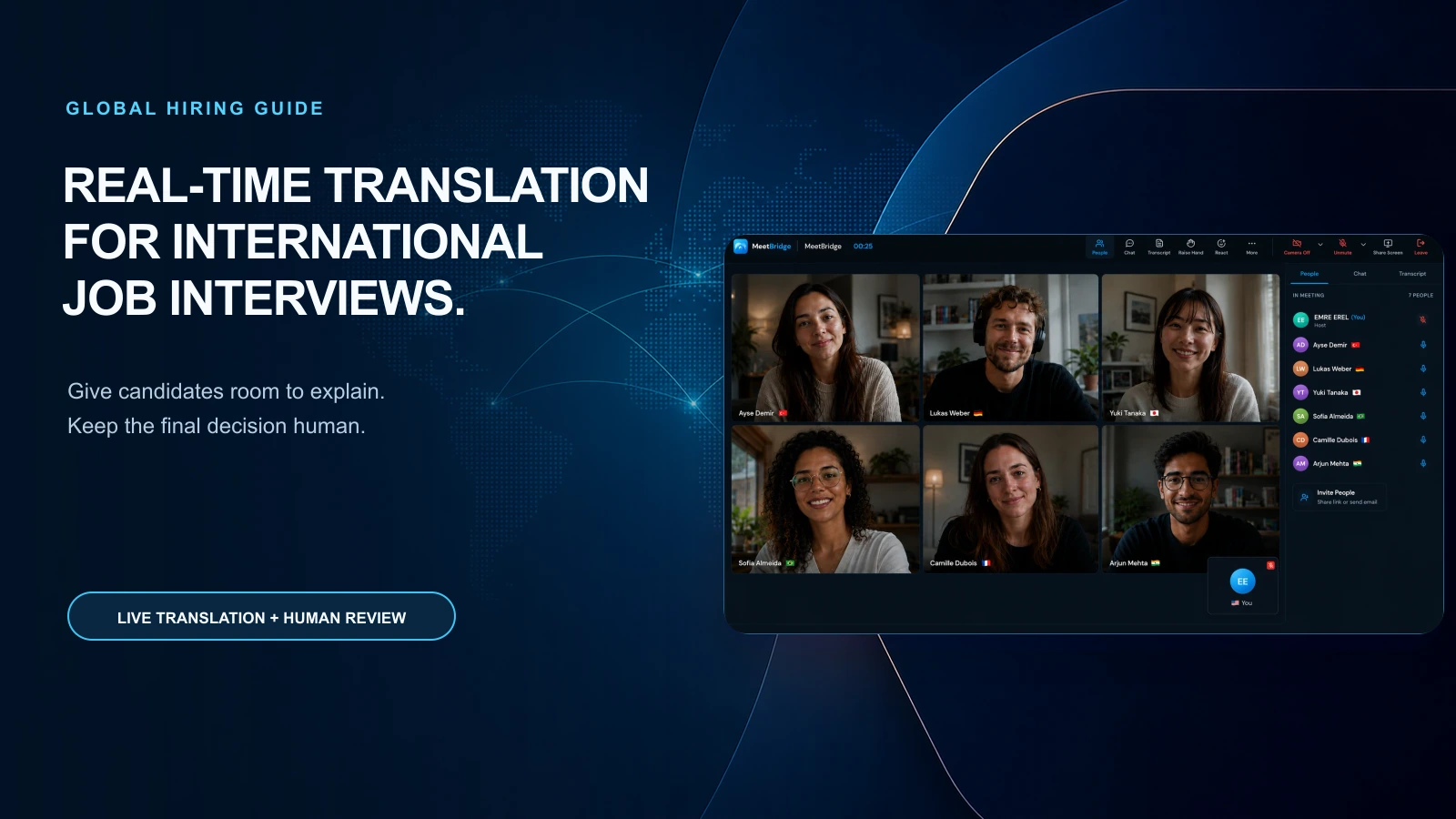Click the Ayse Demir name in list
1456x819 pixels.
[x=1330, y=345]
